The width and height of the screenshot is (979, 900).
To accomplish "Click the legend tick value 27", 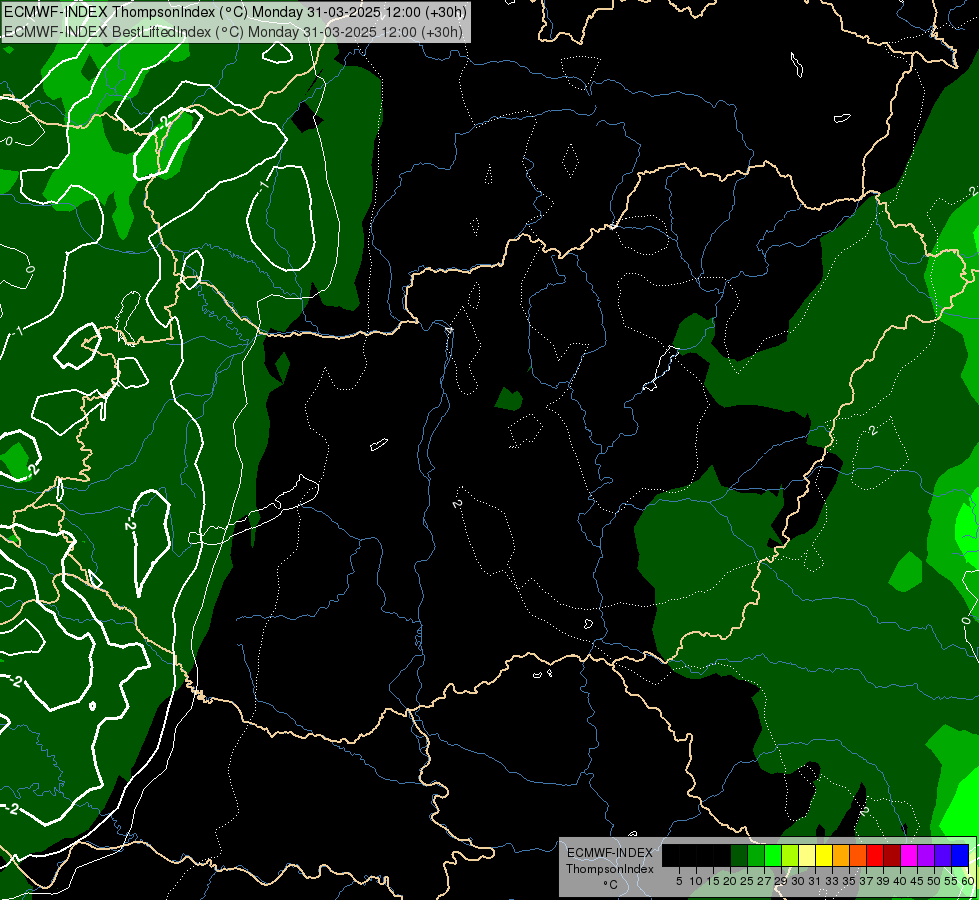I will 764,881.
